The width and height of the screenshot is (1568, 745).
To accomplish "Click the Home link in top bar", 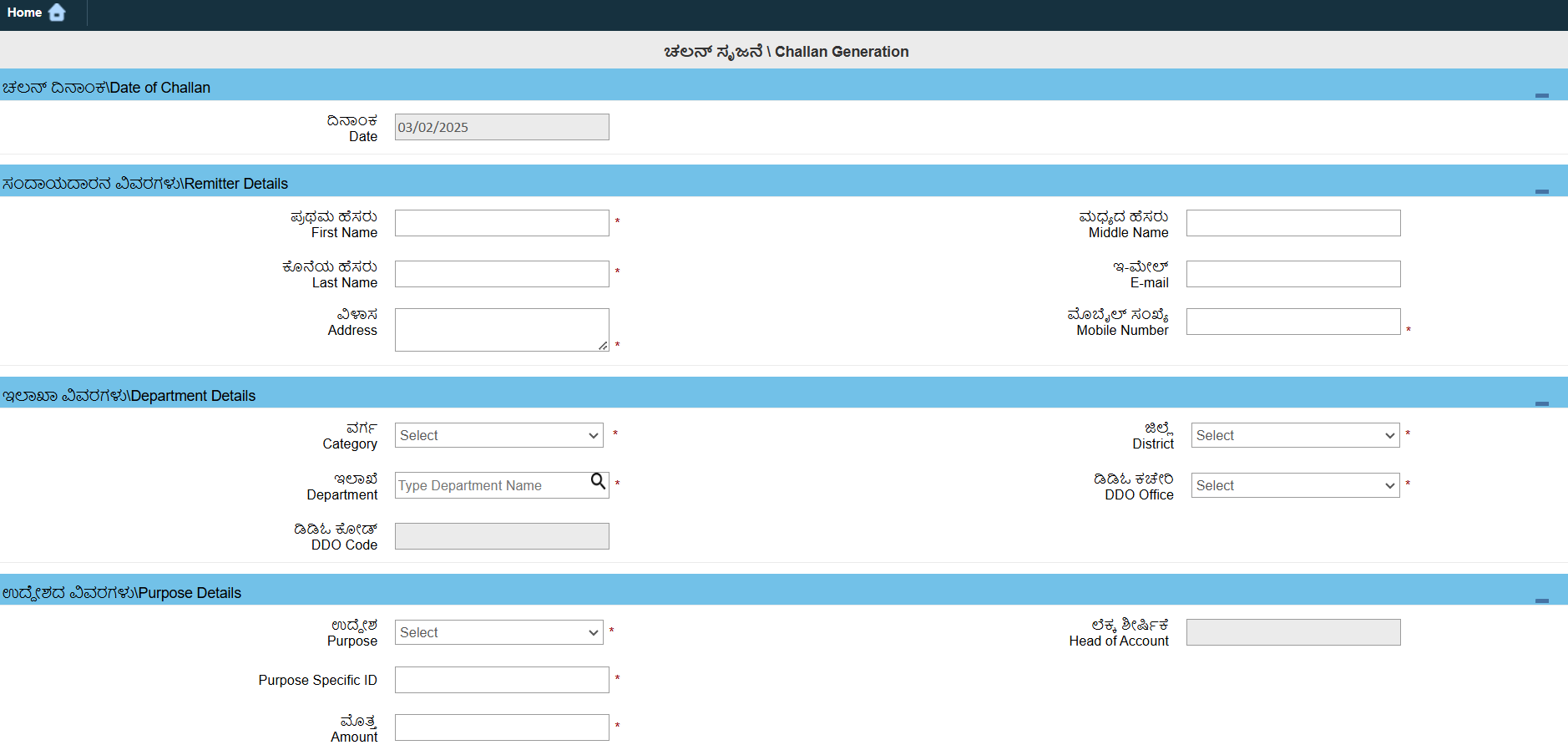I will click(25, 13).
